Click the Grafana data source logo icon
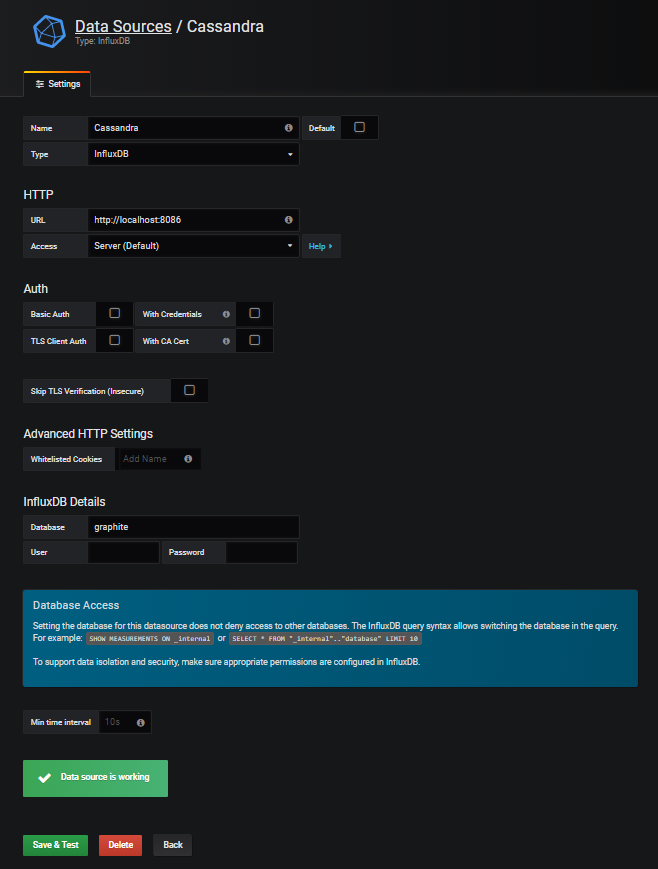The width and height of the screenshot is (658, 869). [x=49, y=30]
